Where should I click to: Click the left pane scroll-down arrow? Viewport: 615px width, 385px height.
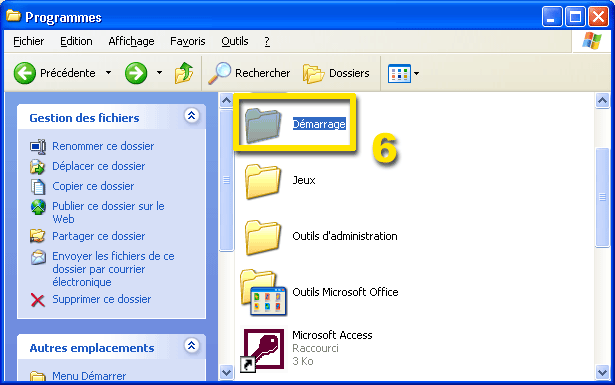[226, 372]
